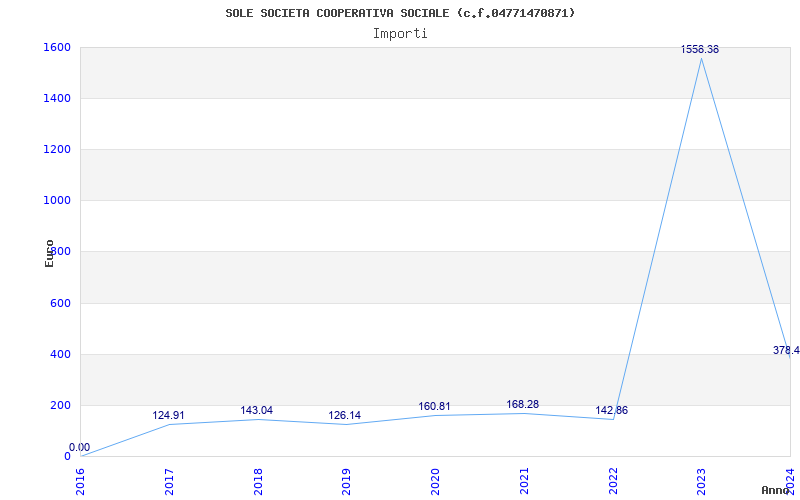Click the 126.14 data label

tap(344, 415)
